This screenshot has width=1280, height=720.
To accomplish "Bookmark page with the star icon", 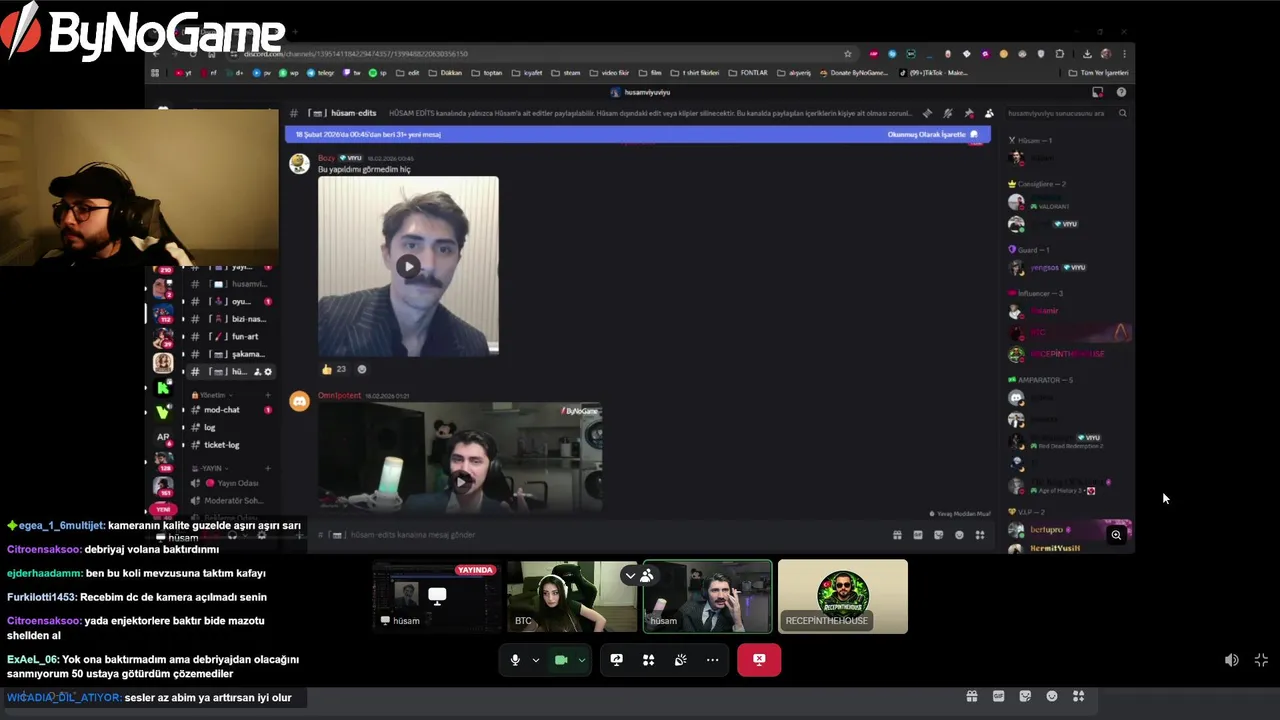I will [848, 54].
